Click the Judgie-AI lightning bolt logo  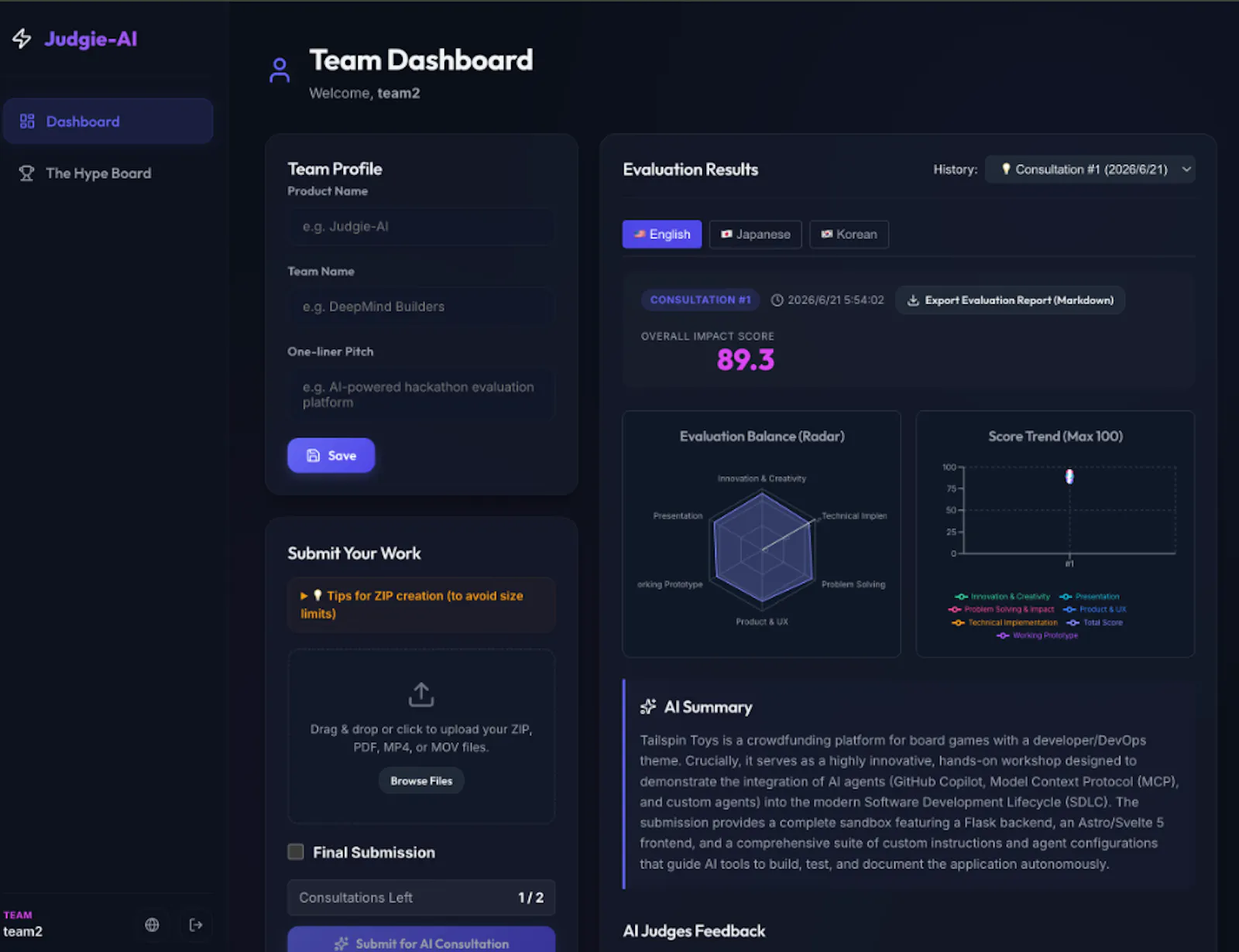pyautogui.click(x=22, y=39)
